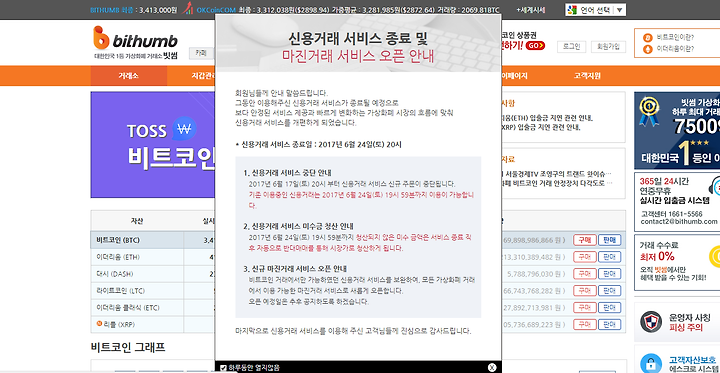Click the orange 'N' new badge by 리플
The height and width of the screenshot is (373, 720).
point(99,324)
